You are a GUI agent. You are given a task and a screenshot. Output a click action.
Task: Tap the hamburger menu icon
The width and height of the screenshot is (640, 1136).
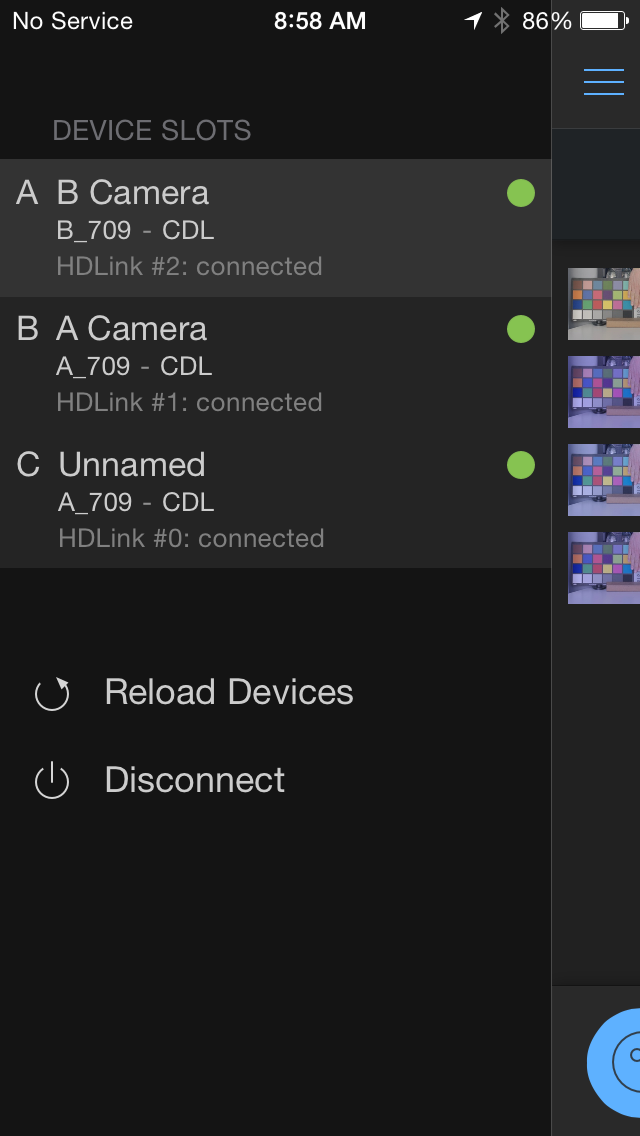click(604, 82)
